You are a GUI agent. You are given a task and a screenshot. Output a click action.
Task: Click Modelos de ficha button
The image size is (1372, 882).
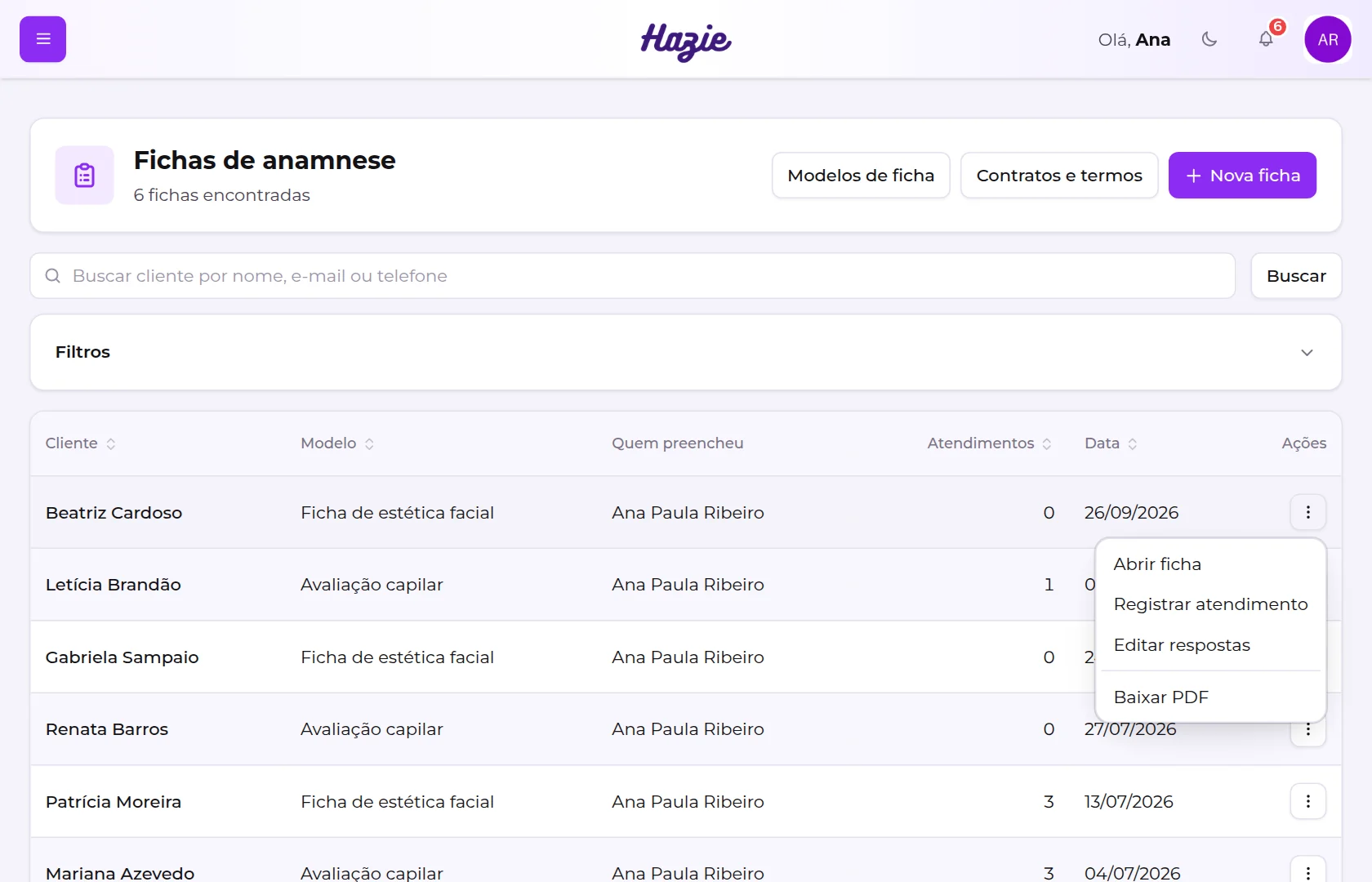pyautogui.click(x=861, y=175)
